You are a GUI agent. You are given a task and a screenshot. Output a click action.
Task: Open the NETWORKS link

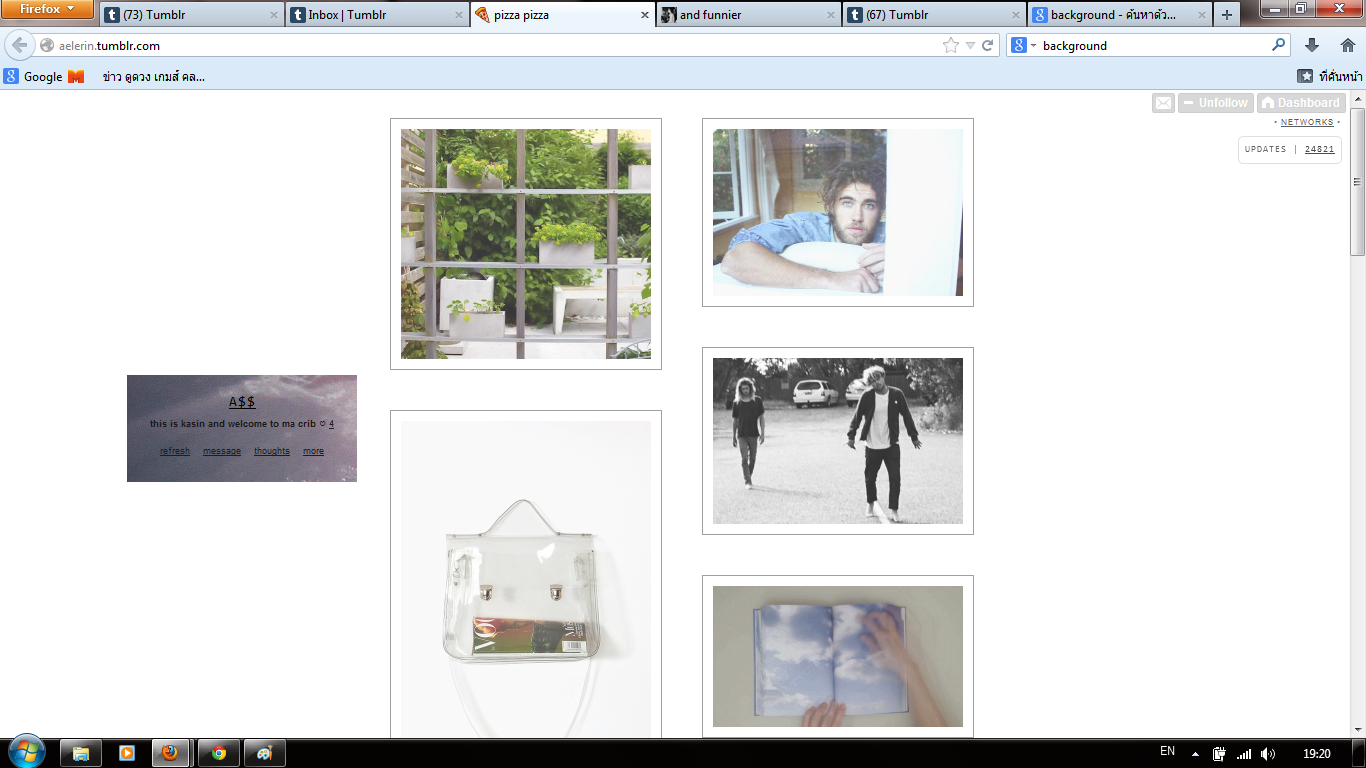coord(1307,122)
